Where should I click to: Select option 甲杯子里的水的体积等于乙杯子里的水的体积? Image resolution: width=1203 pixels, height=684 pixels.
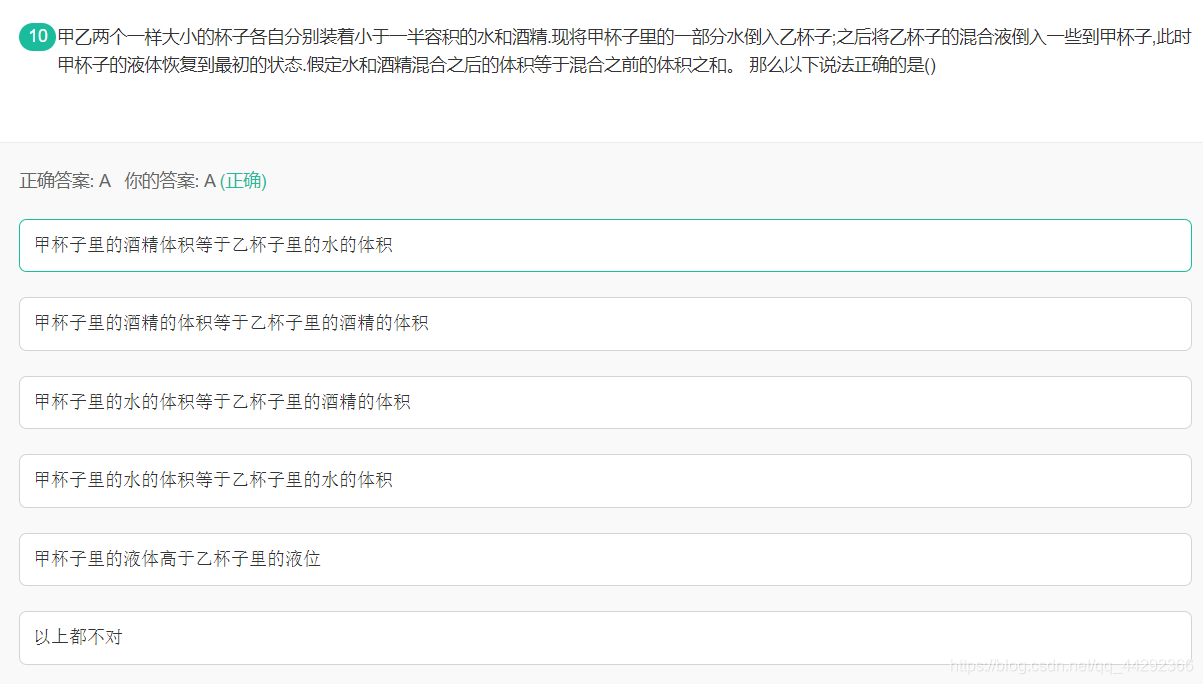click(x=605, y=480)
